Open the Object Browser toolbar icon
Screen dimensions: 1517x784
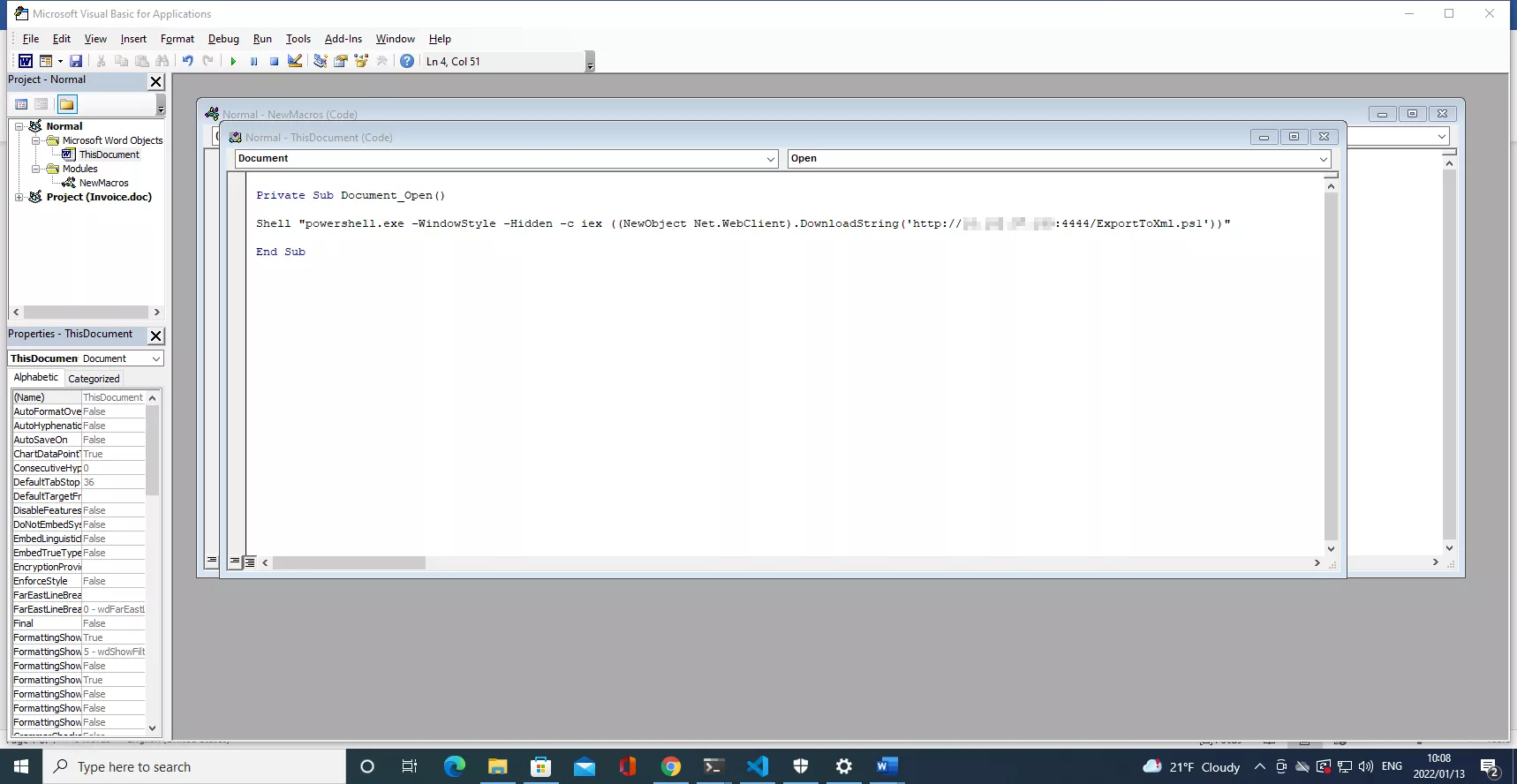[361, 61]
